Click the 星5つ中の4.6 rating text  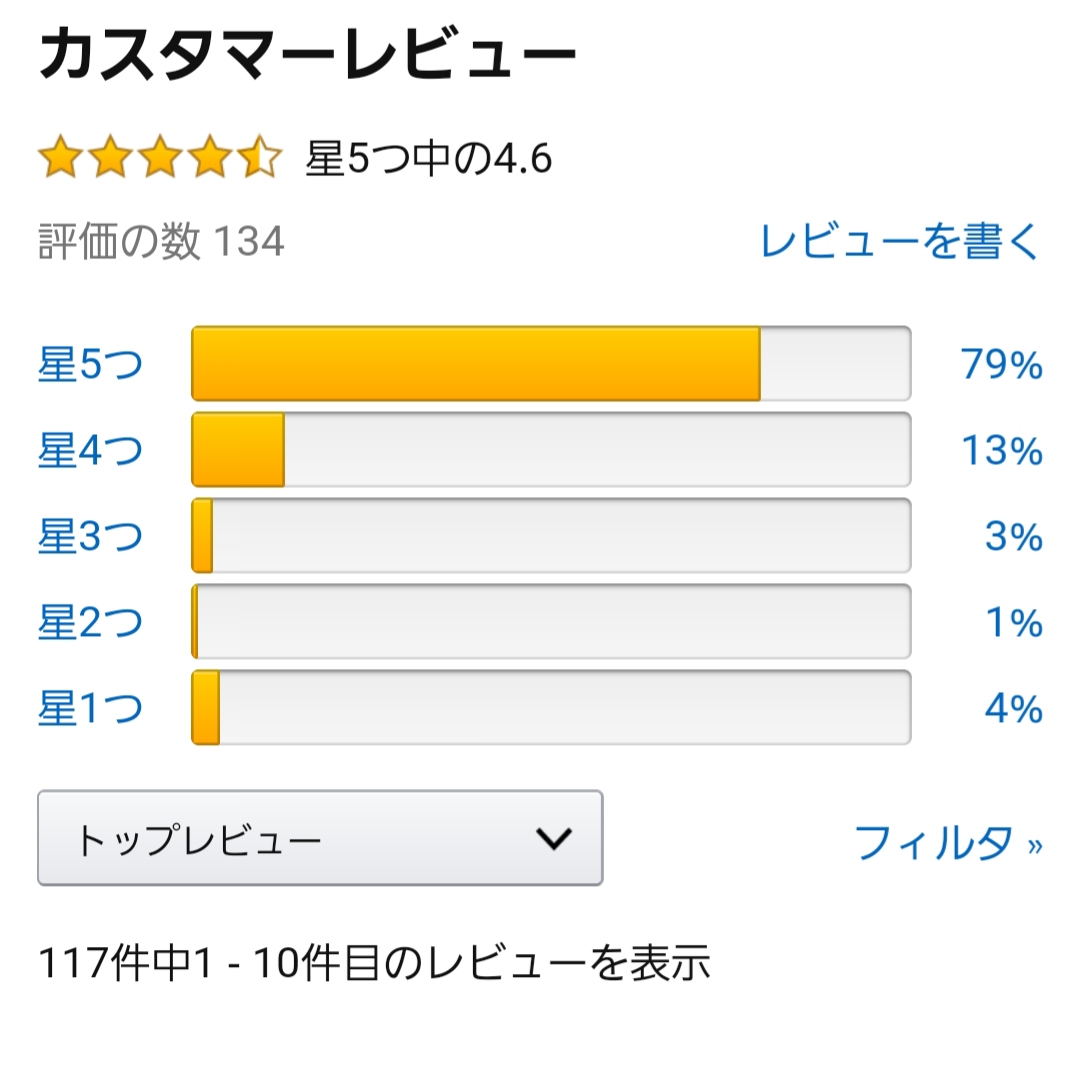point(429,158)
